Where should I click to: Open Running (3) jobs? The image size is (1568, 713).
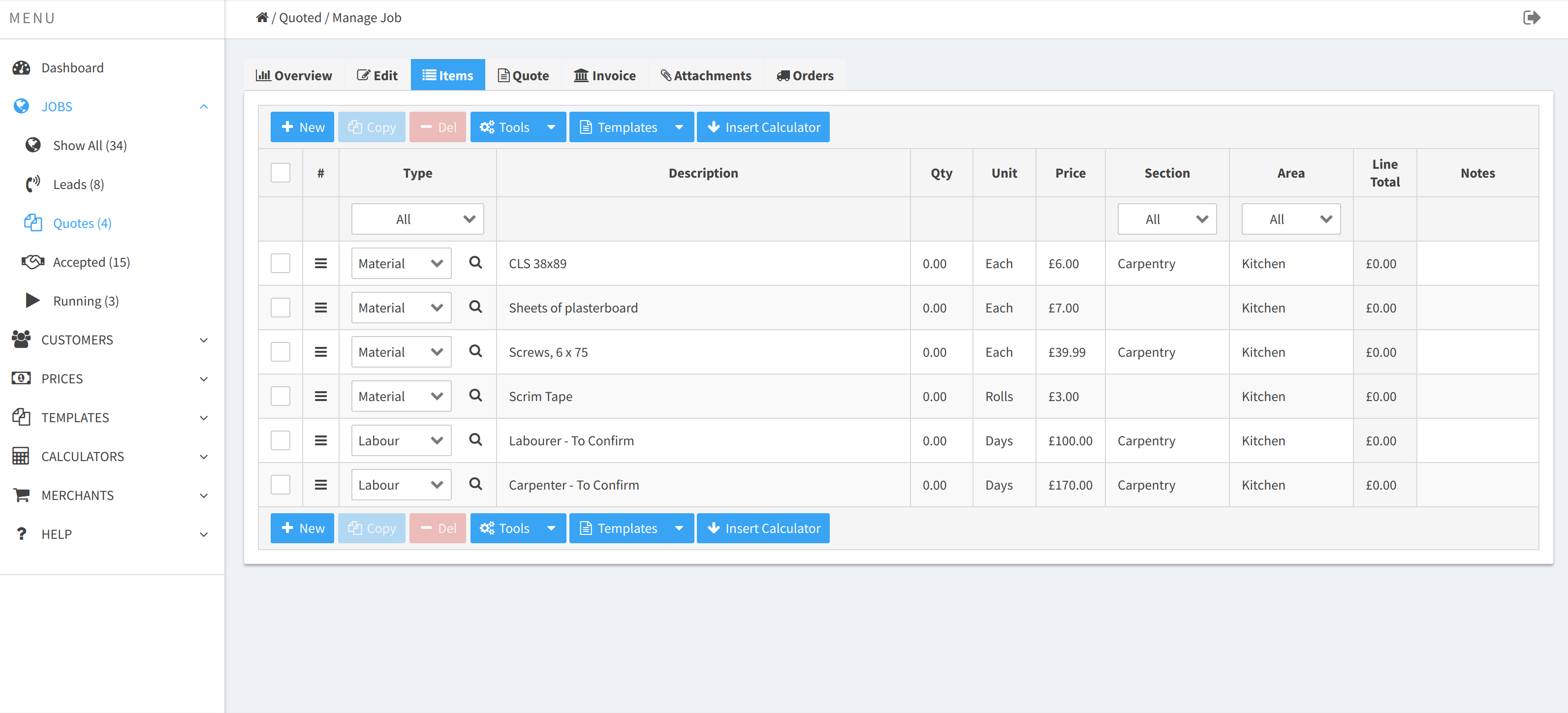pos(86,301)
